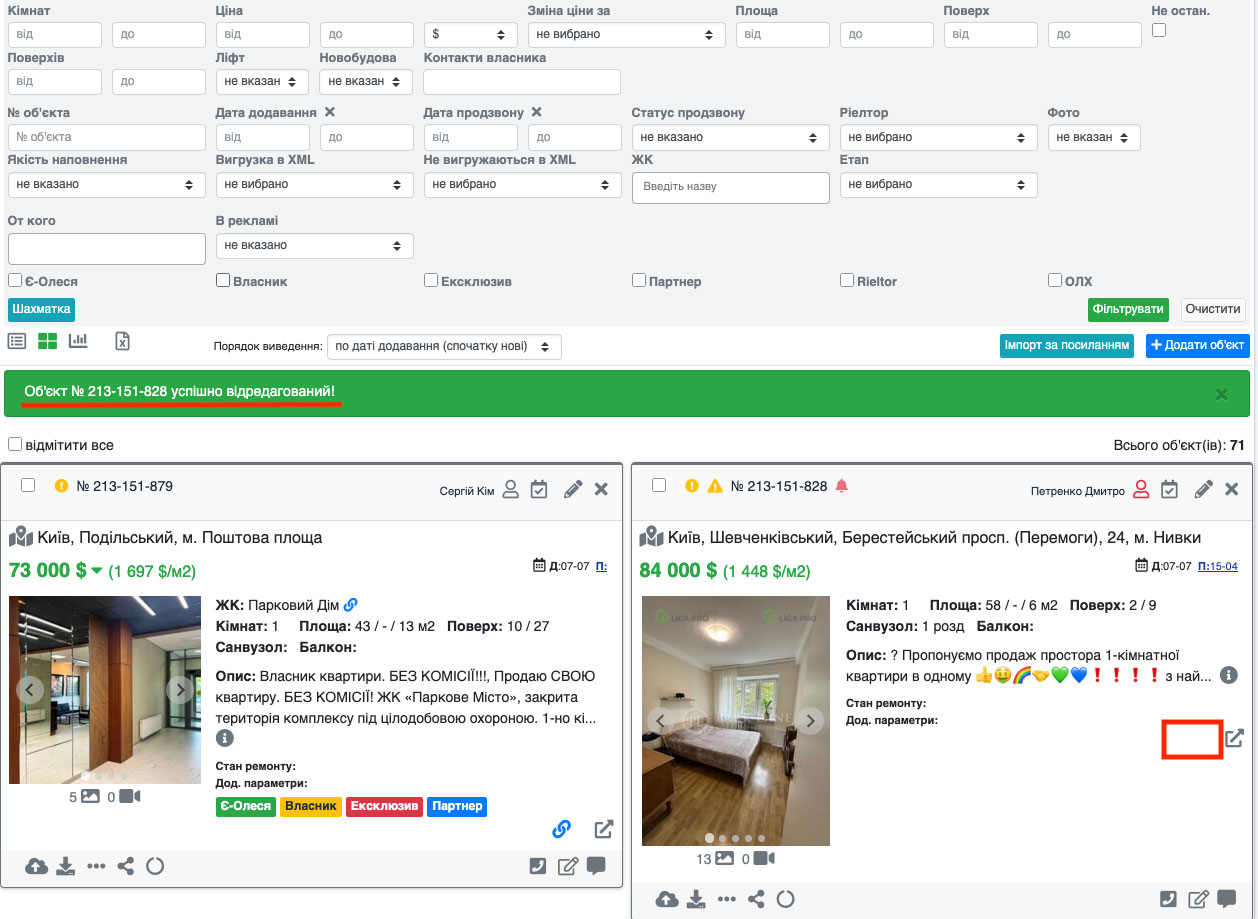This screenshot has width=1258, height=919.
Task: Open the Ріелтор dropdown
Action: click(x=939, y=137)
